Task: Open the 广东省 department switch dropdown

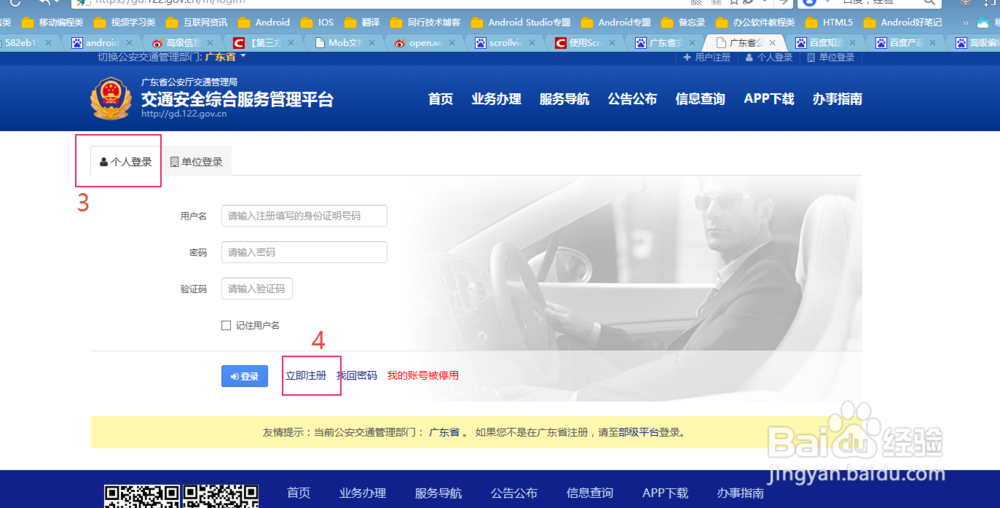Action: click(x=225, y=57)
